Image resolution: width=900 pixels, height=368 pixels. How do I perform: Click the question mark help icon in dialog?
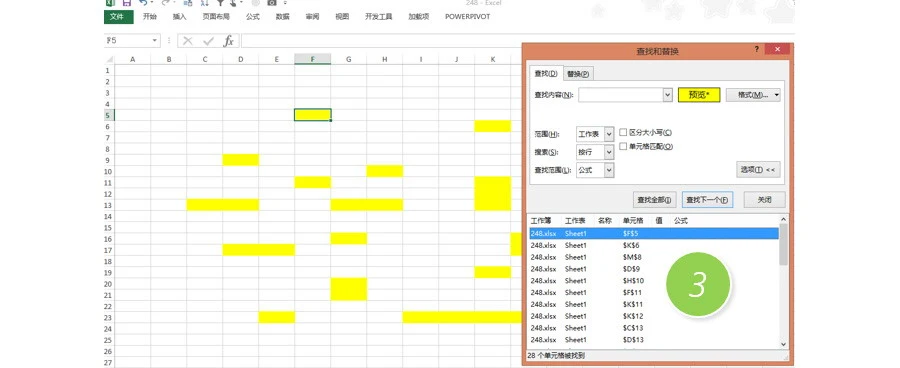[757, 49]
